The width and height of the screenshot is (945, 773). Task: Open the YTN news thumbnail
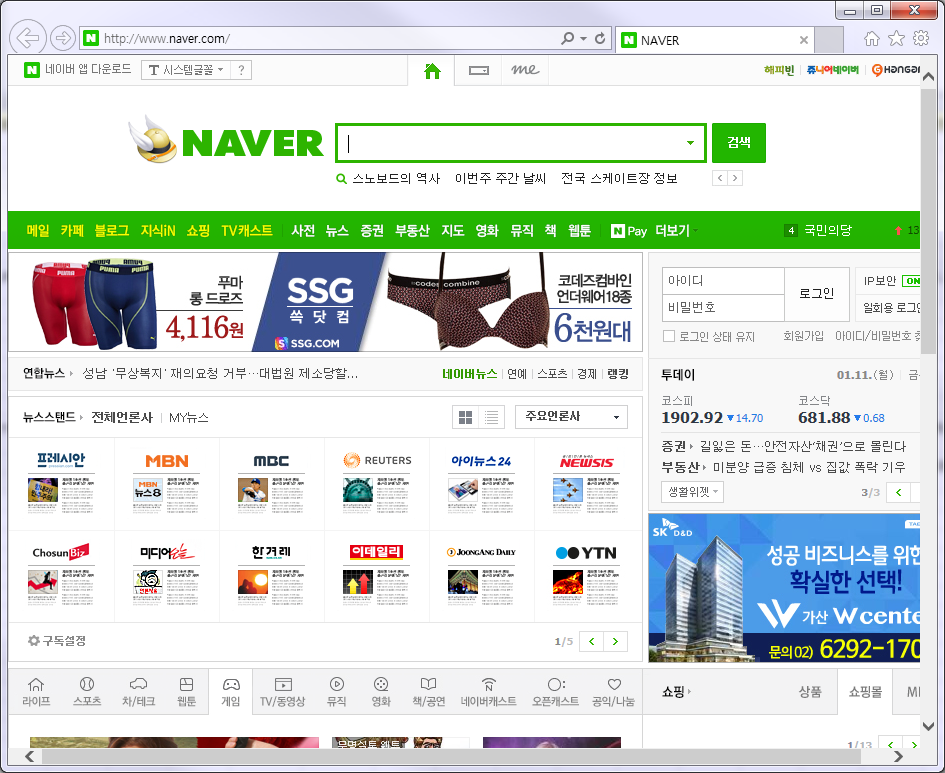point(586,575)
